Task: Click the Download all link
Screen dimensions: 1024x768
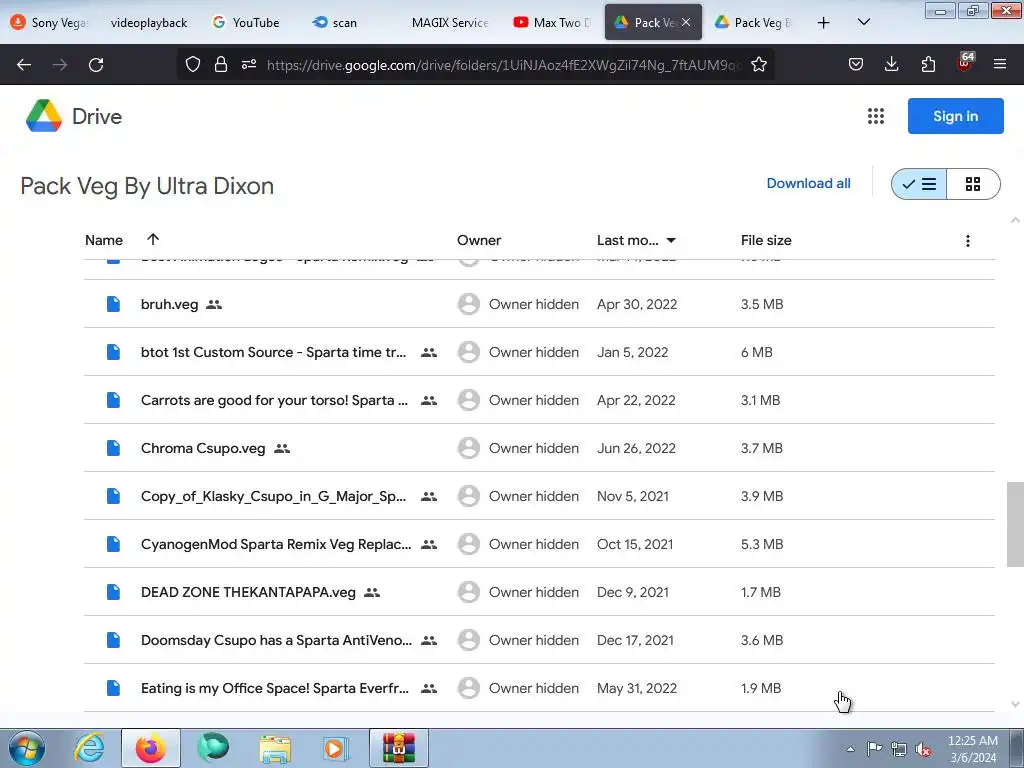Action: tap(808, 184)
